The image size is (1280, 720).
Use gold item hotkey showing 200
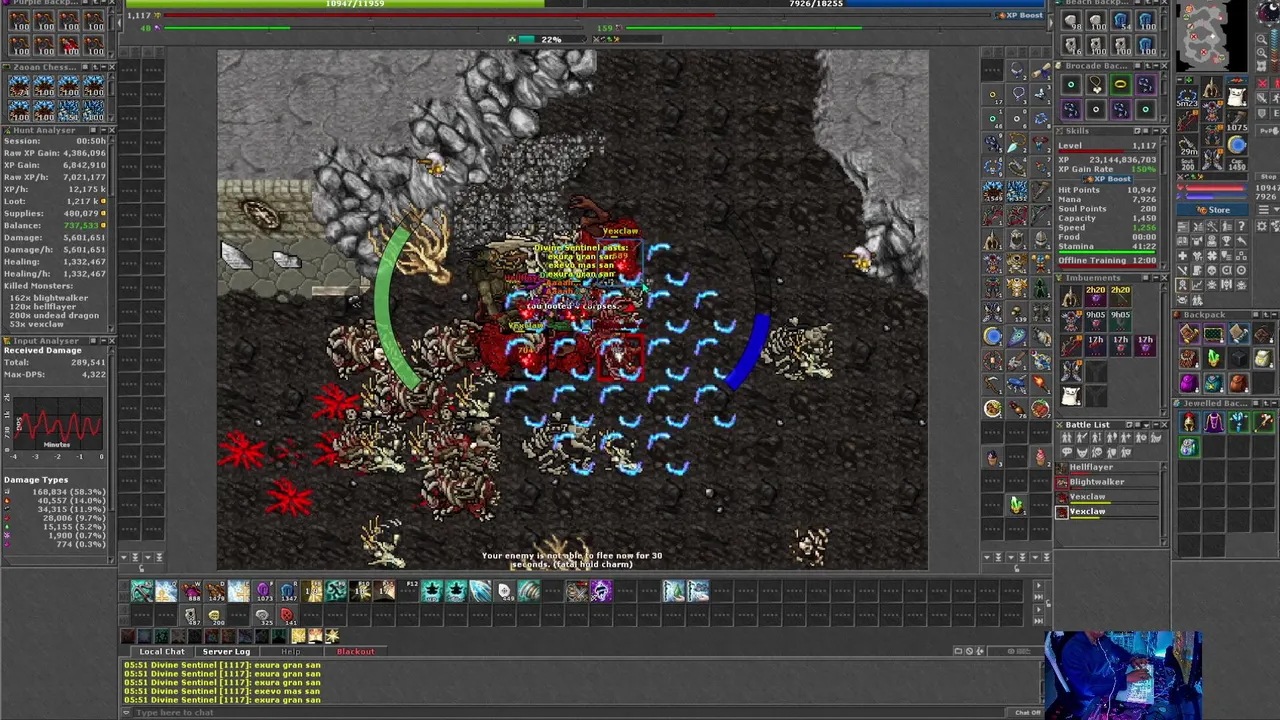[215, 615]
